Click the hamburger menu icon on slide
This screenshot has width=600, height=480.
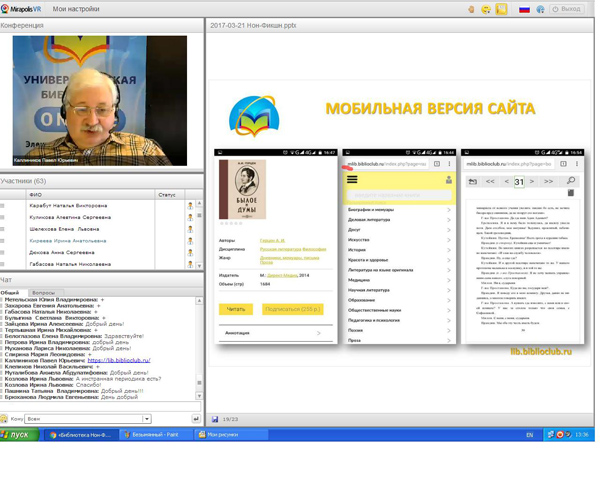pos(352,179)
